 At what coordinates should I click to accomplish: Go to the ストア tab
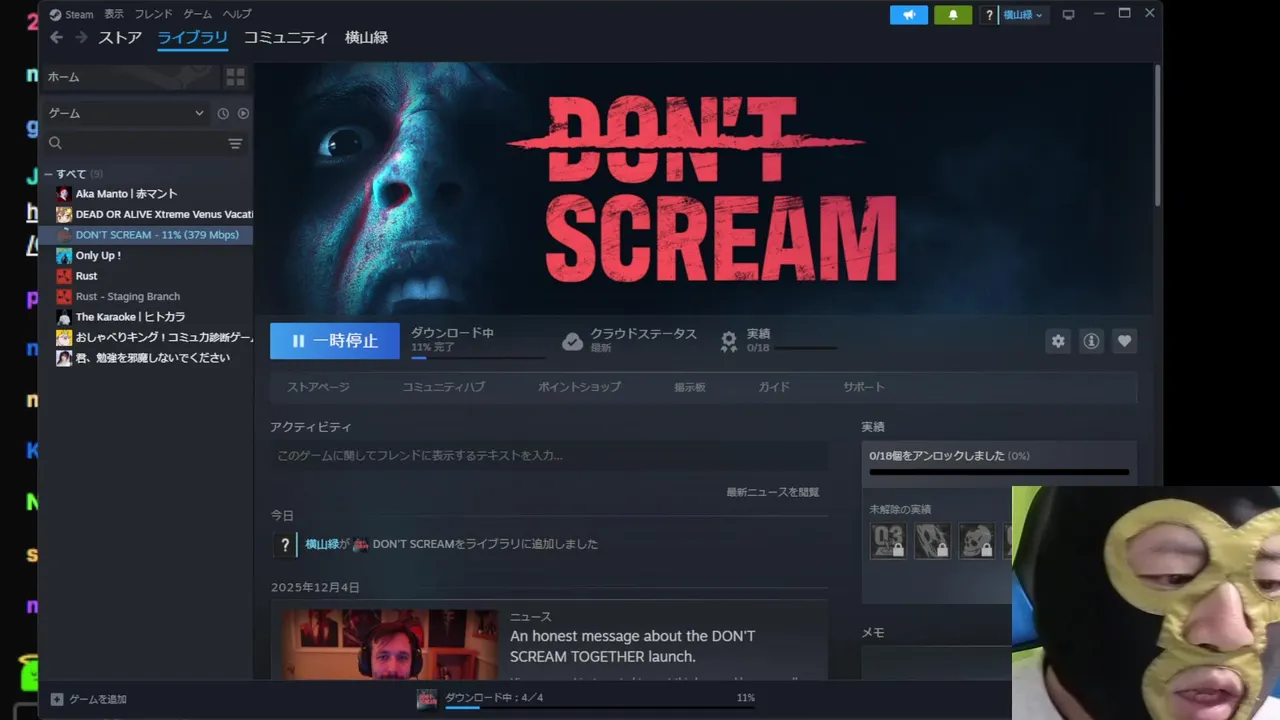[x=120, y=38]
